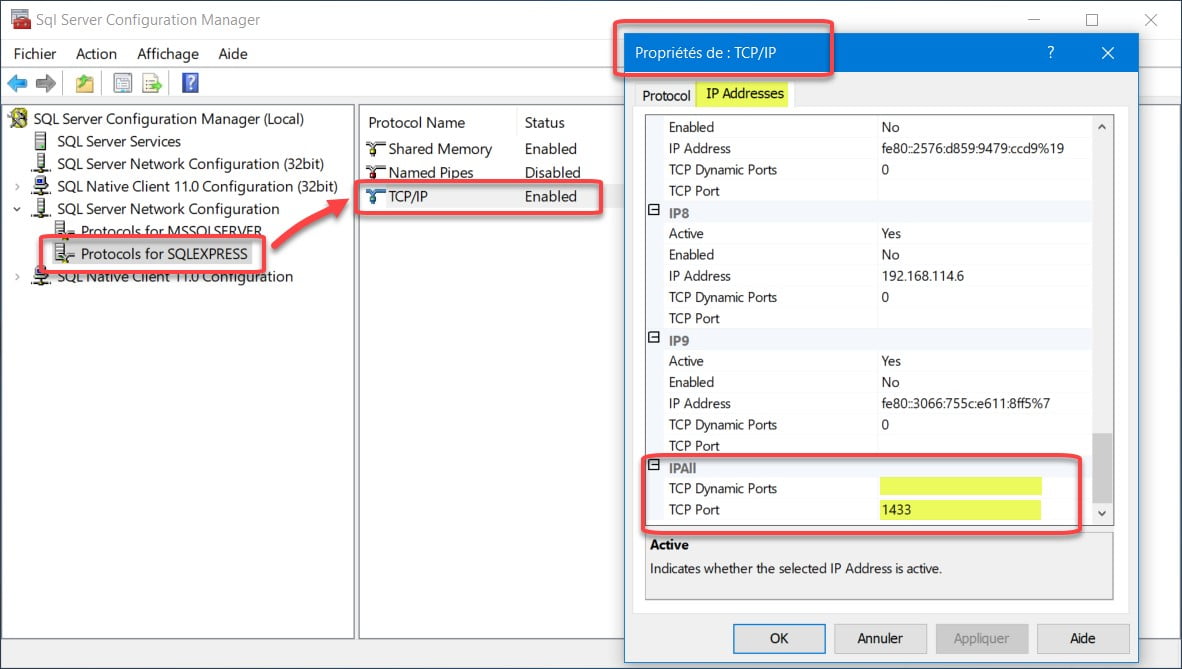The height and width of the screenshot is (669, 1182).
Task: Click the blue Help question mark icon
Action: pos(190,84)
